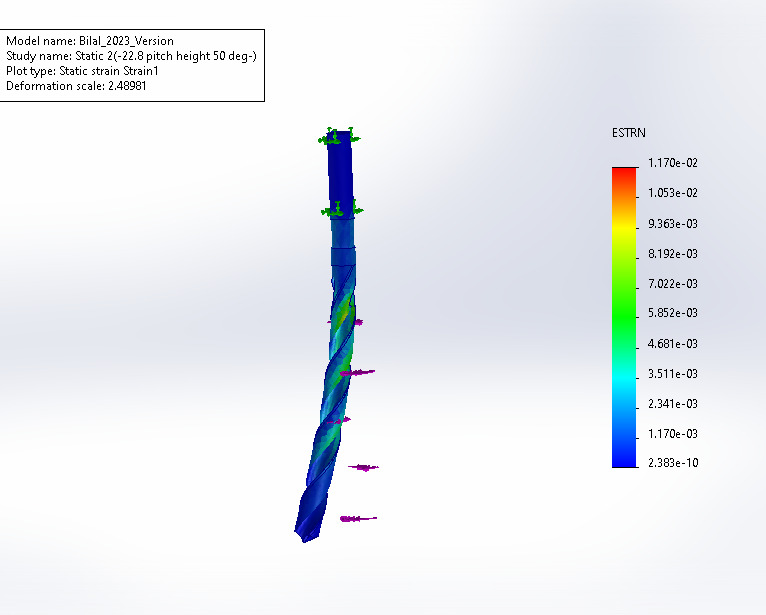766x615 pixels.
Task: Click the maximum legend value 1.170e-02
Action: click(x=673, y=163)
